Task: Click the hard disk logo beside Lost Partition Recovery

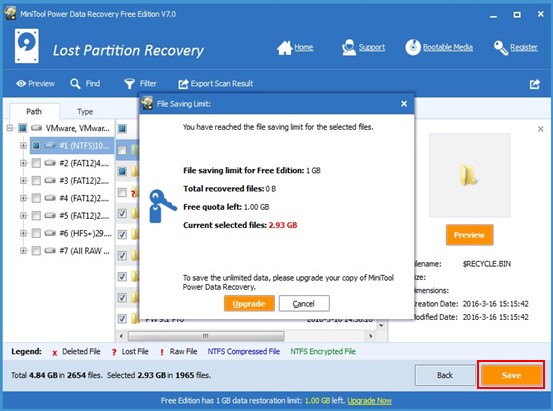Action: pos(27,46)
